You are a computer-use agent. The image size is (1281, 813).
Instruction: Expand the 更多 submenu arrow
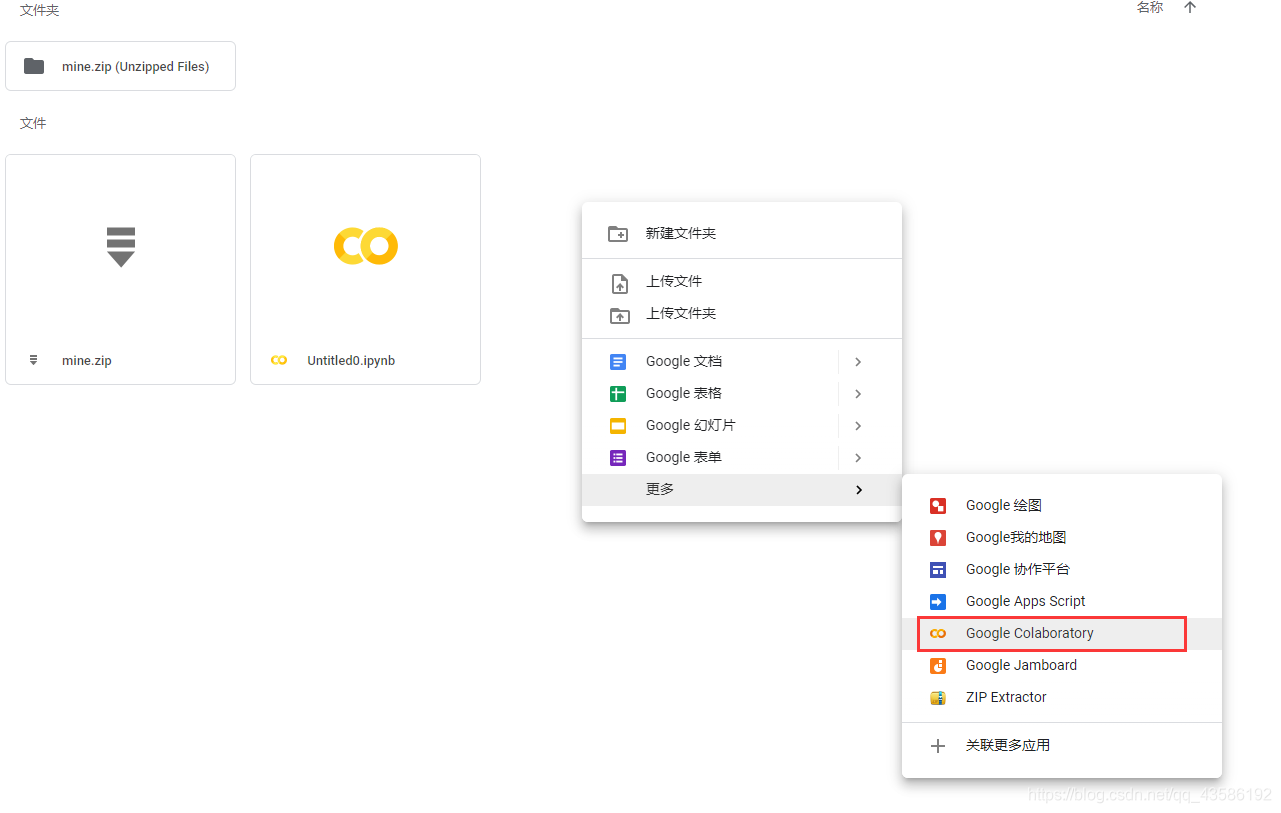(x=858, y=490)
